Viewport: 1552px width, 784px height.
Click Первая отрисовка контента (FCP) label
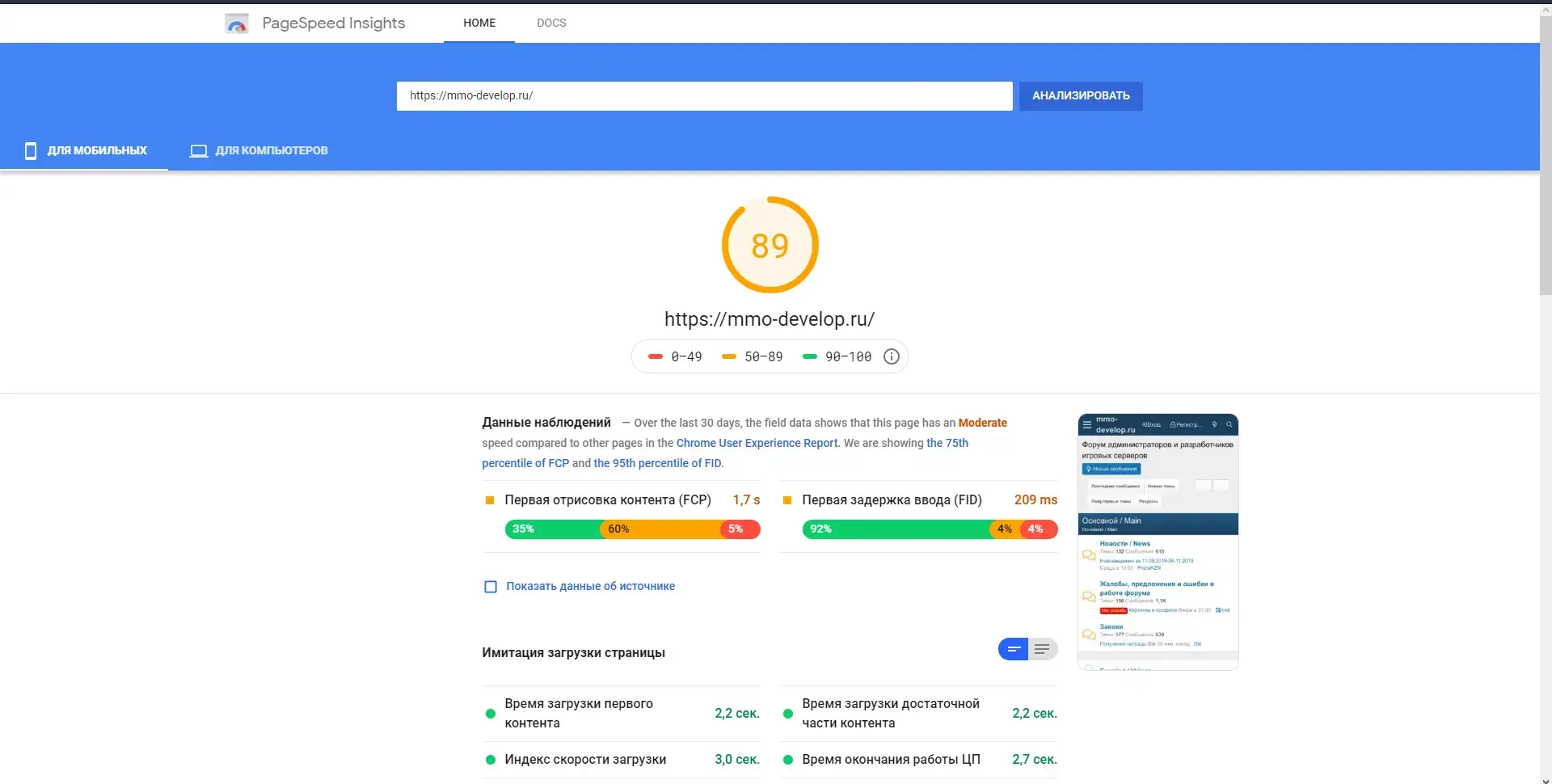tap(608, 500)
